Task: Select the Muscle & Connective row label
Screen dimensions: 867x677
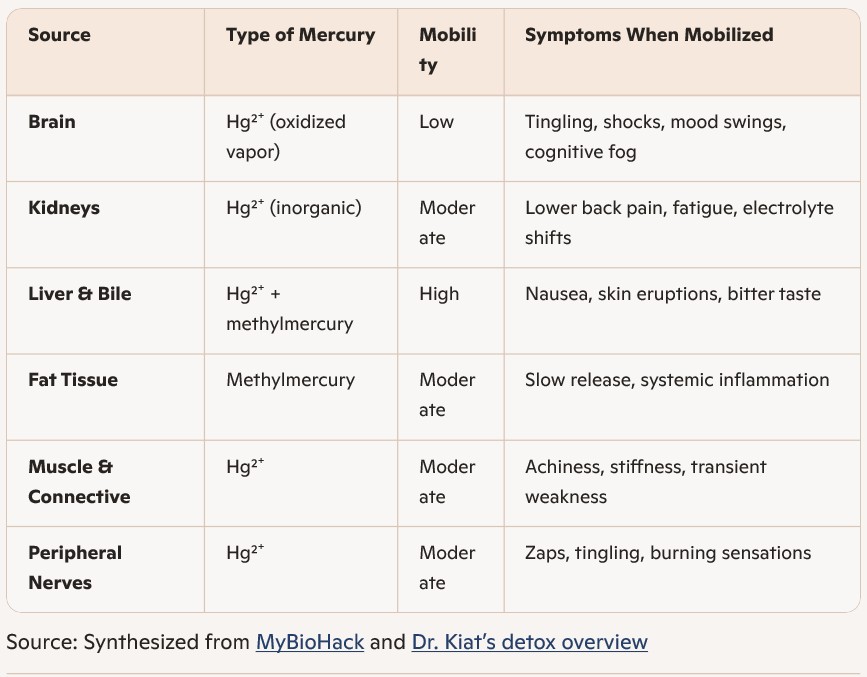Action: (x=79, y=481)
